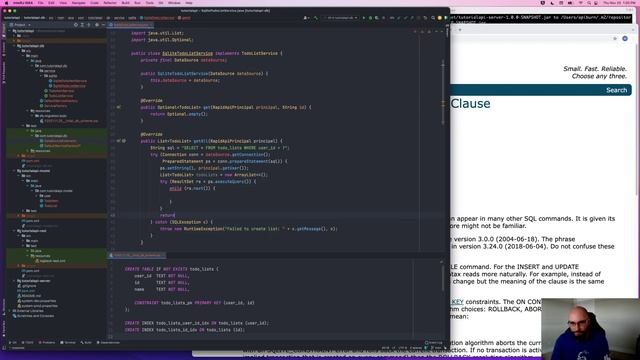Viewport: 640px width, 360px height.
Task: Toggle tool window quick access corner icon
Action: pos(4,348)
